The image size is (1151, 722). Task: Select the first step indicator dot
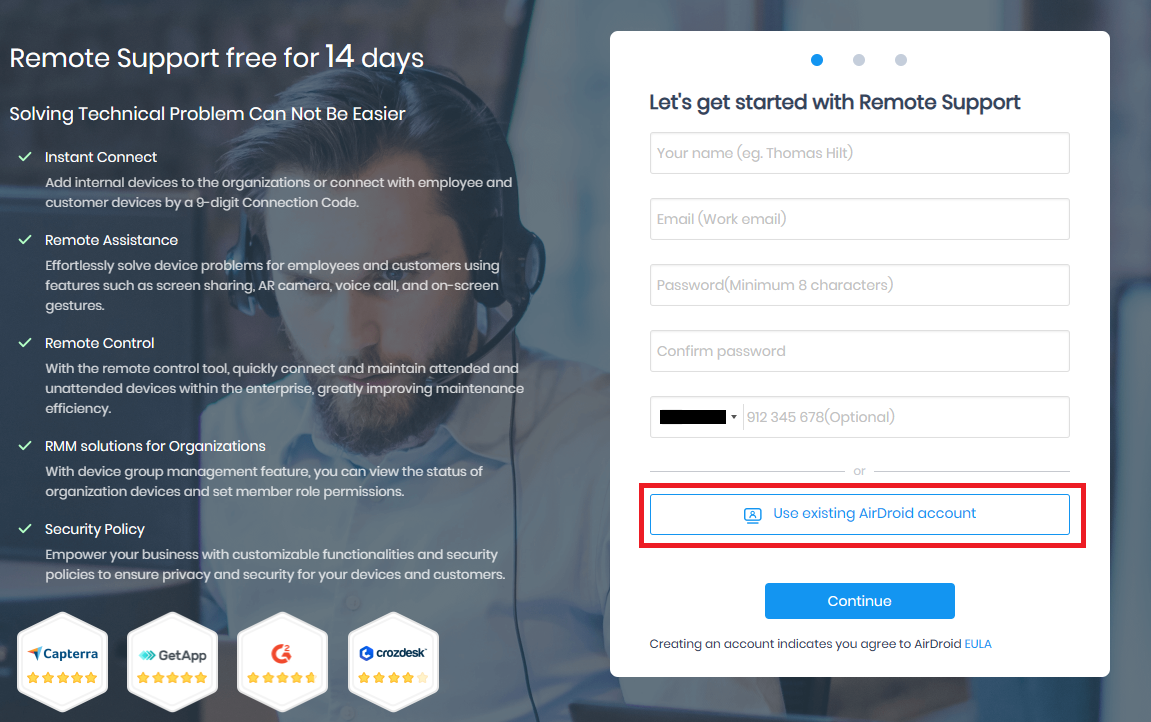click(817, 60)
